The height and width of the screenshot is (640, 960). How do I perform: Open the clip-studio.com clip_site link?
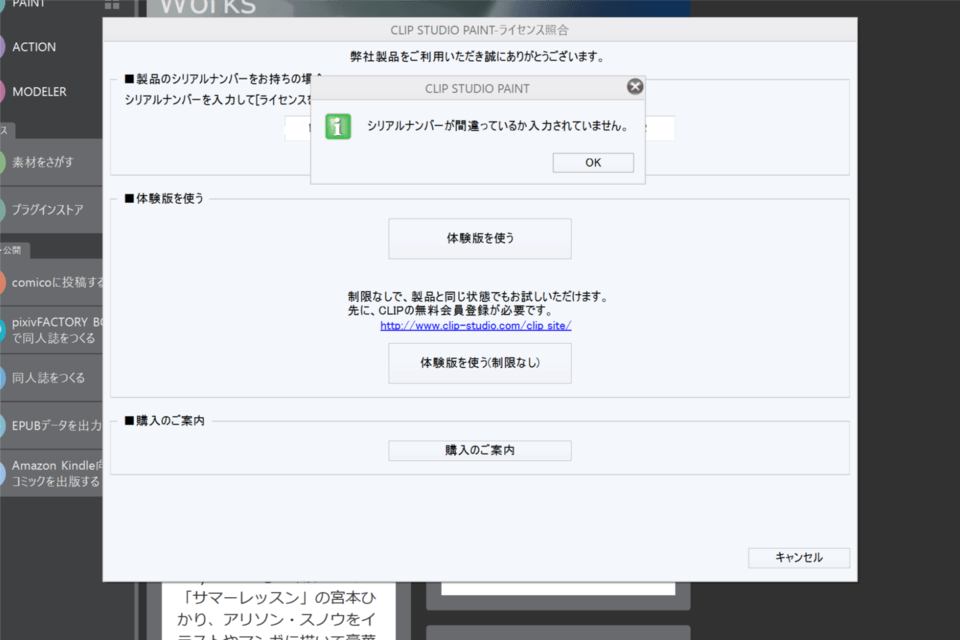click(476, 326)
